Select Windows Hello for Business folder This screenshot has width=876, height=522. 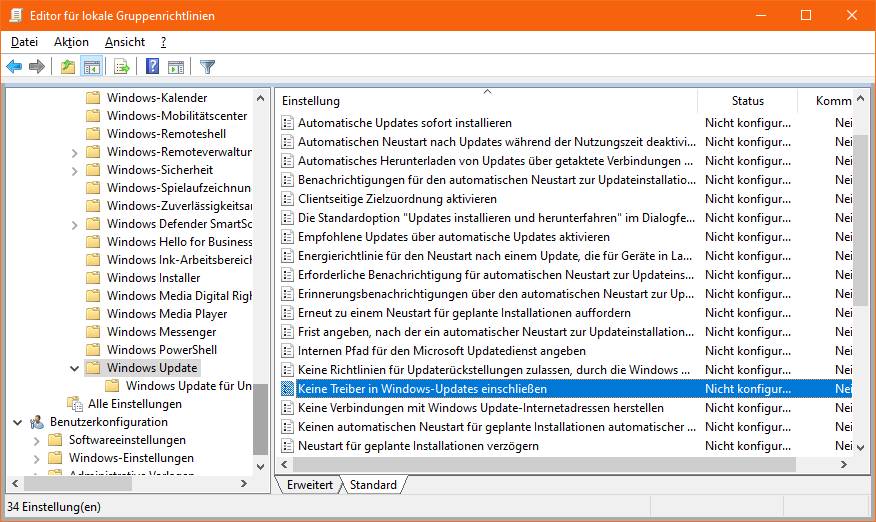point(179,242)
